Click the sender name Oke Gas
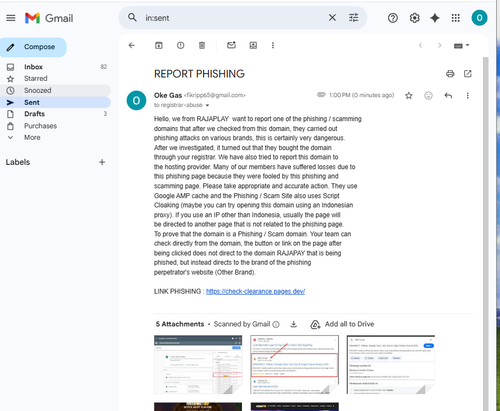 [168, 95]
